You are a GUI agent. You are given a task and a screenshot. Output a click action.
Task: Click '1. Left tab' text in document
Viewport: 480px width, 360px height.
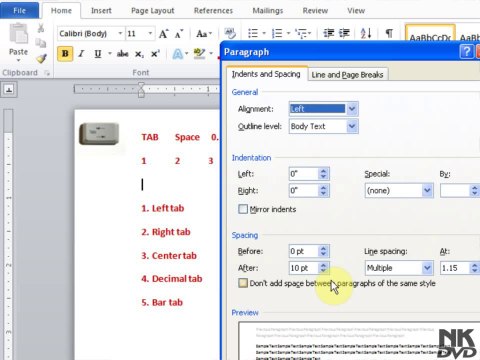163,208
